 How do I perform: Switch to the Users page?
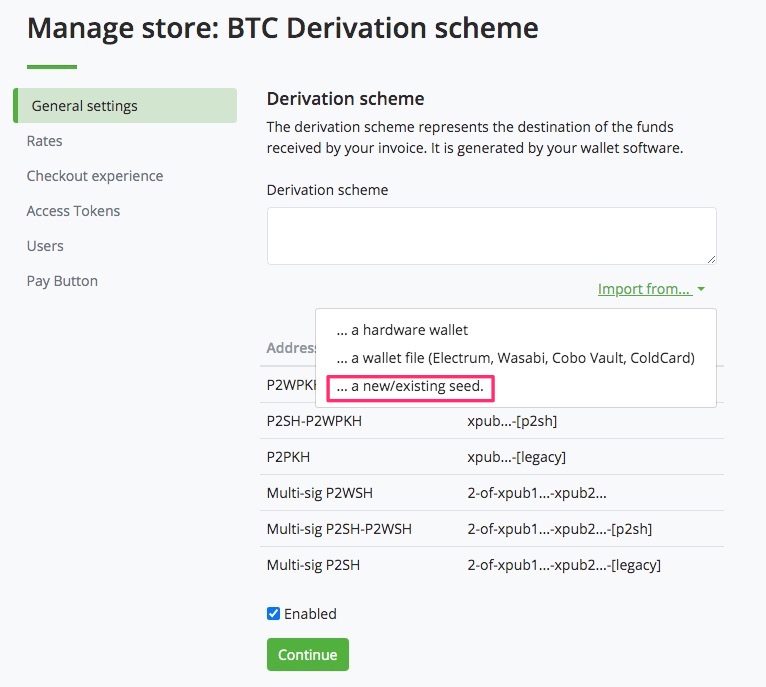click(45, 246)
